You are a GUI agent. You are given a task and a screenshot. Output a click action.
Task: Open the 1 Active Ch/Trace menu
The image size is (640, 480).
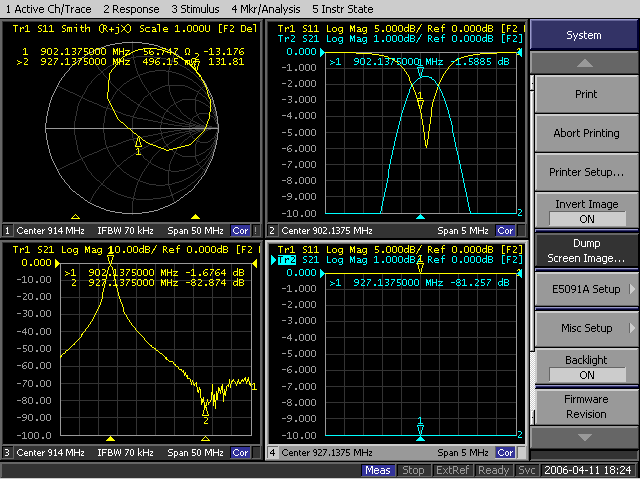[49, 9]
